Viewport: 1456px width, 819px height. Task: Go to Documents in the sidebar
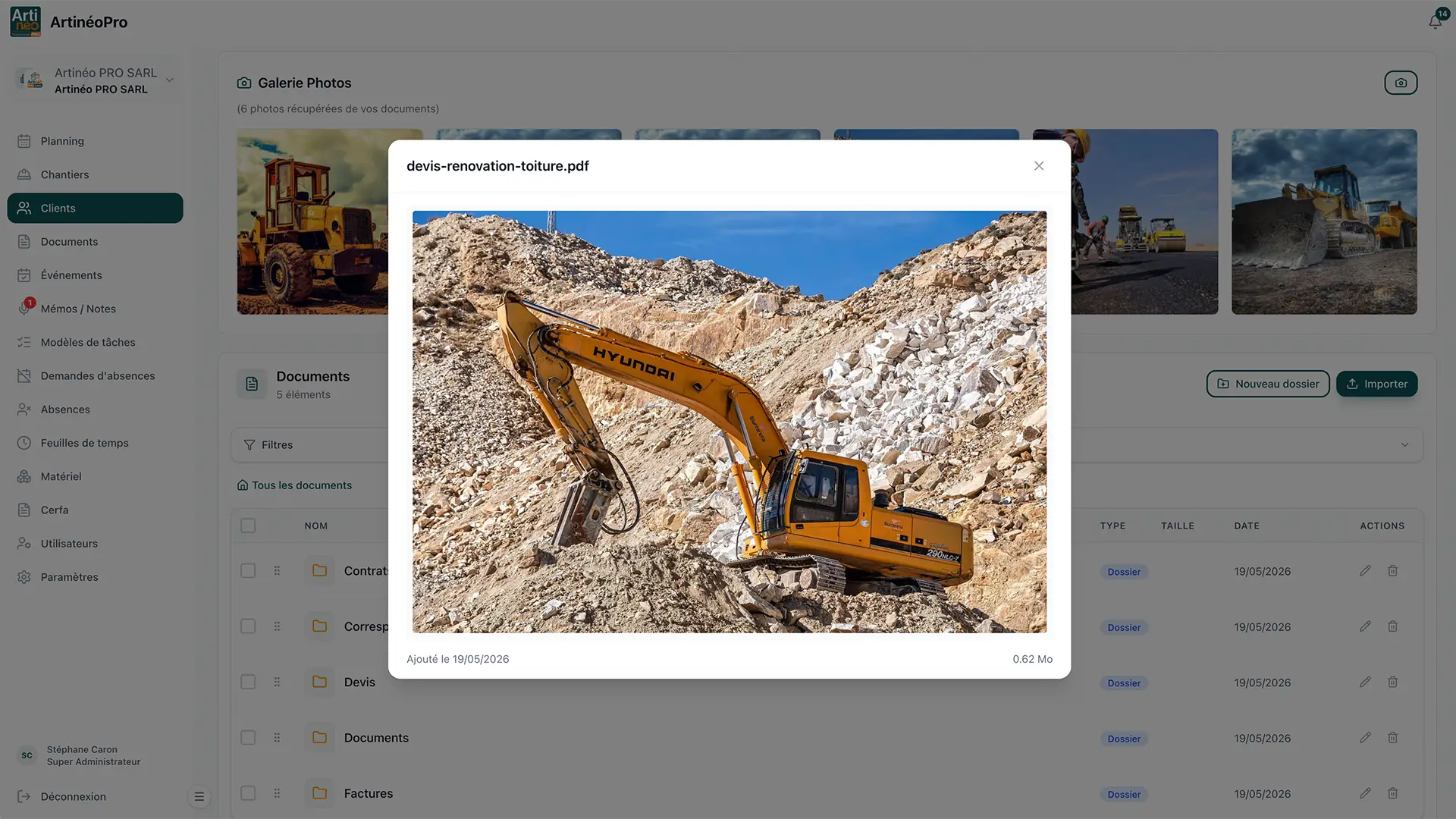pyautogui.click(x=95, y=242)
